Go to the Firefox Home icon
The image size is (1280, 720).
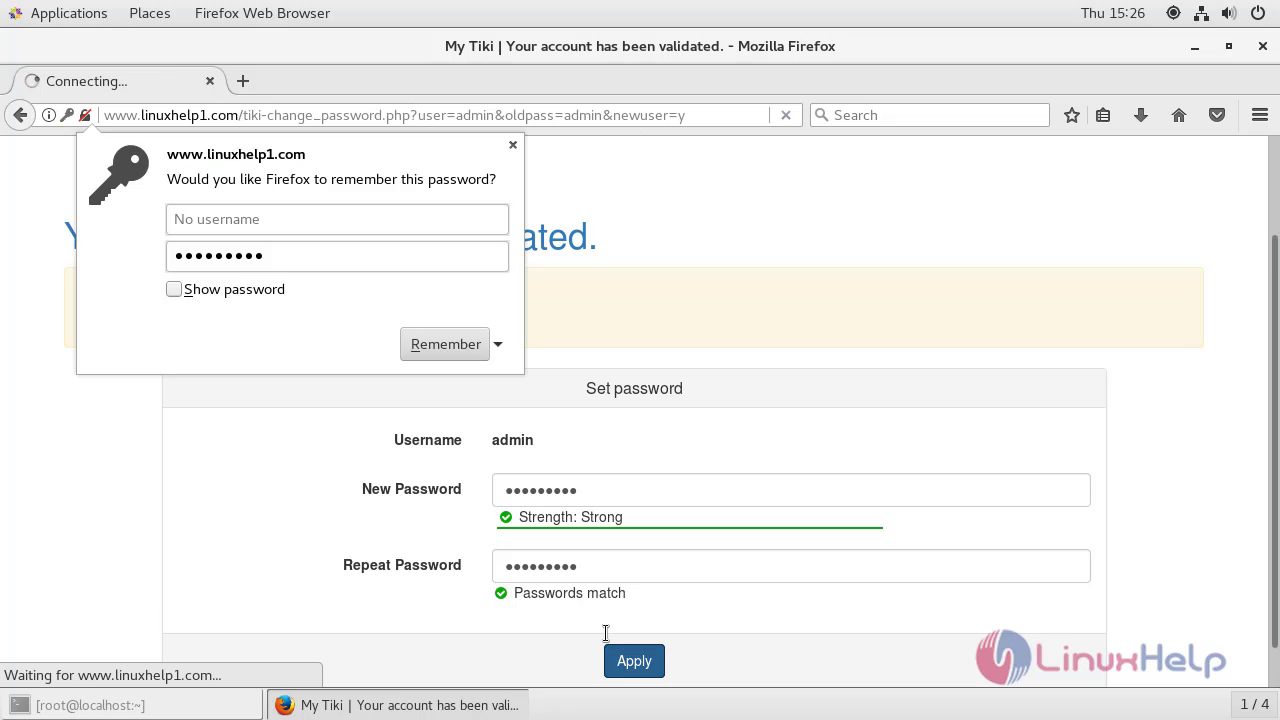(1179, 115)
